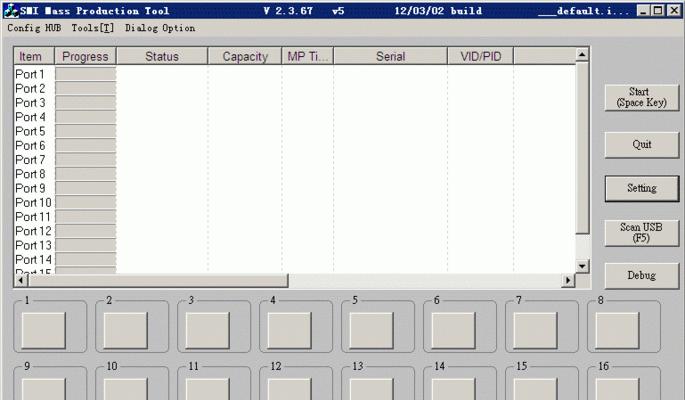Click the MP Ti... column header

pyautogui.click(x=308, y=56)
